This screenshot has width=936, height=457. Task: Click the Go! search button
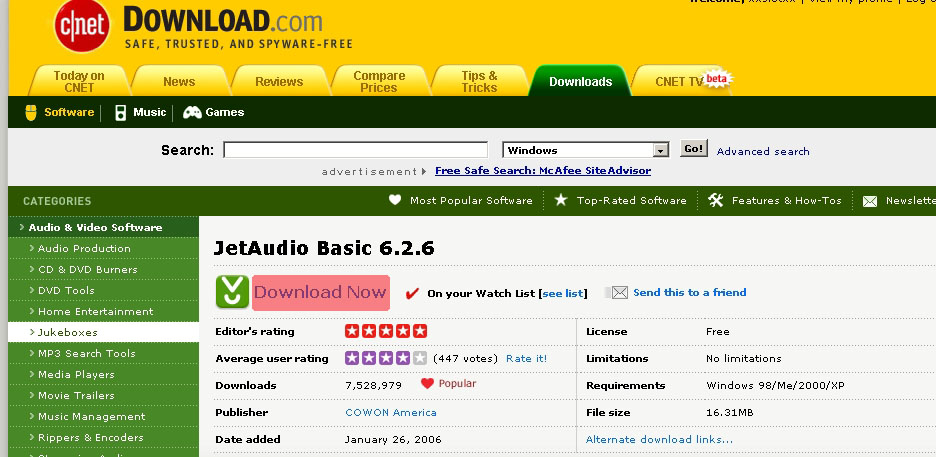pyautogui.click(x=694, y=149)
